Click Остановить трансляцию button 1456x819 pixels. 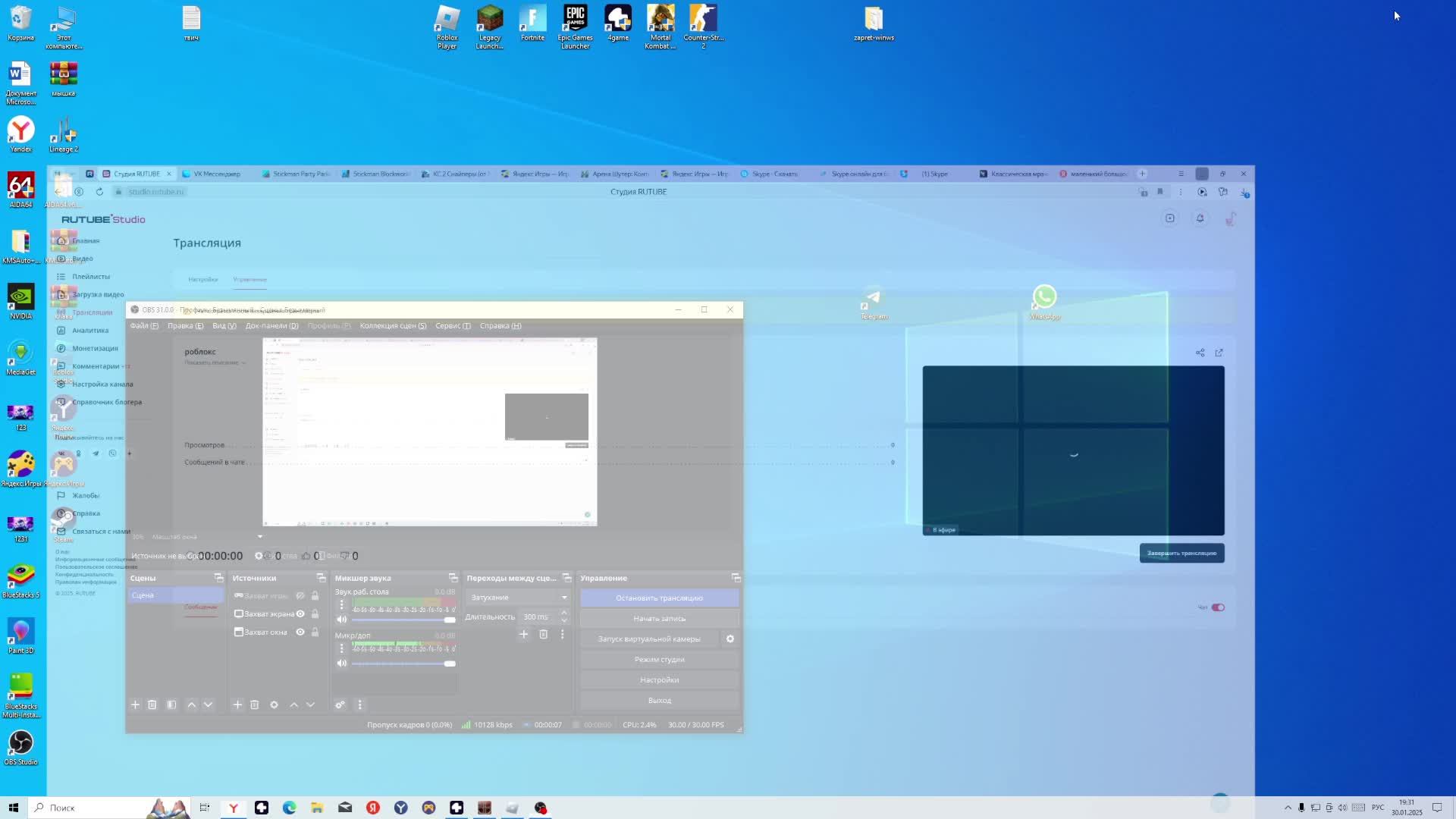[x=659, y=598]
